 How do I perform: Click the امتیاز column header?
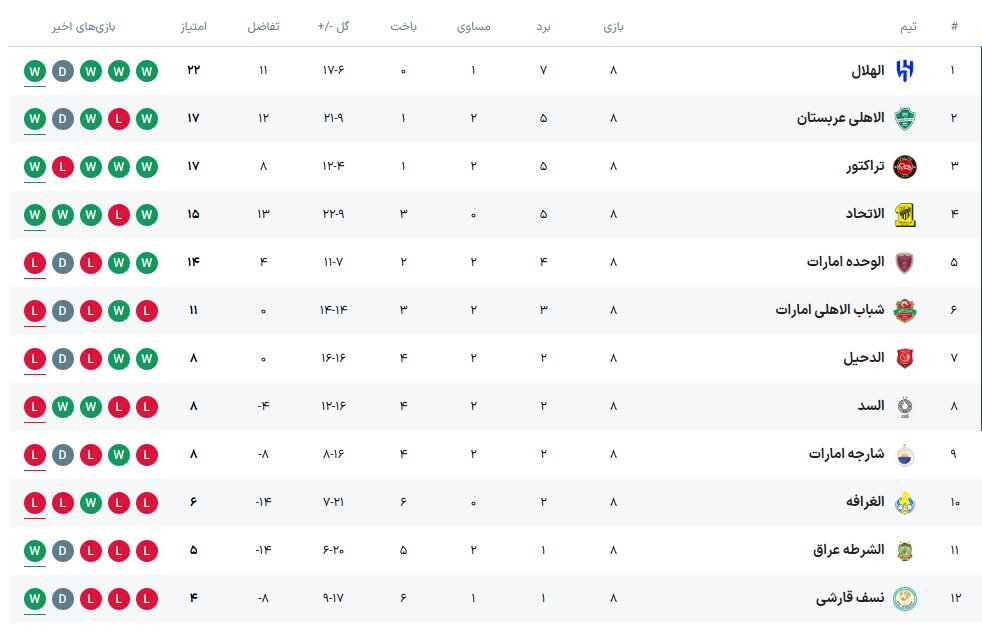click(193, 27)
